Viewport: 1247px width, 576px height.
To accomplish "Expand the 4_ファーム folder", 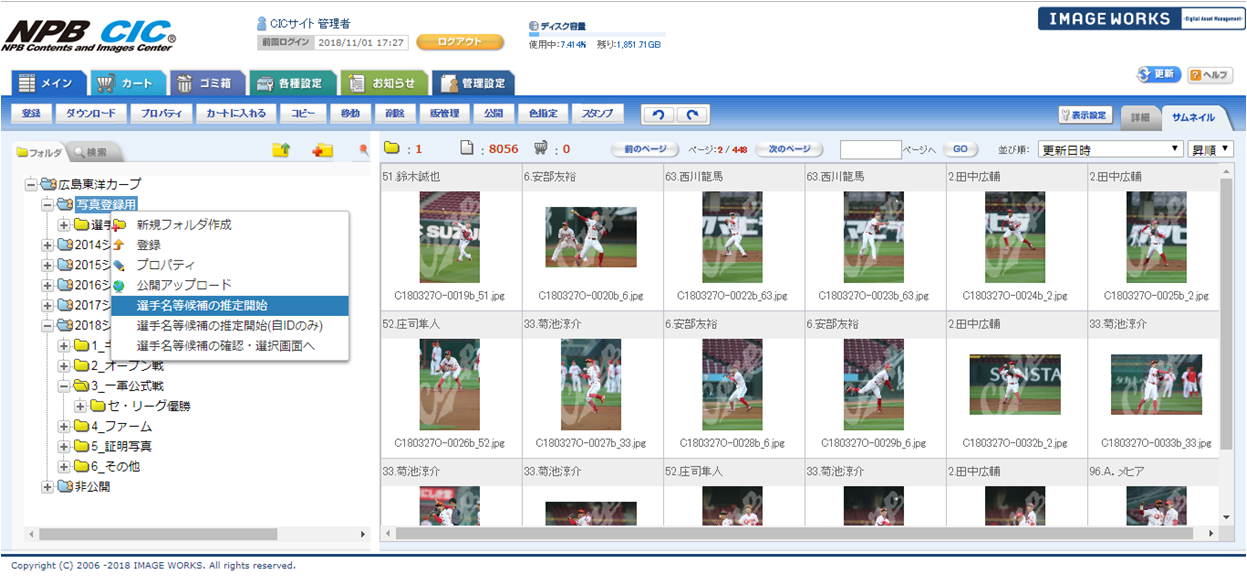I will (64, 426).
